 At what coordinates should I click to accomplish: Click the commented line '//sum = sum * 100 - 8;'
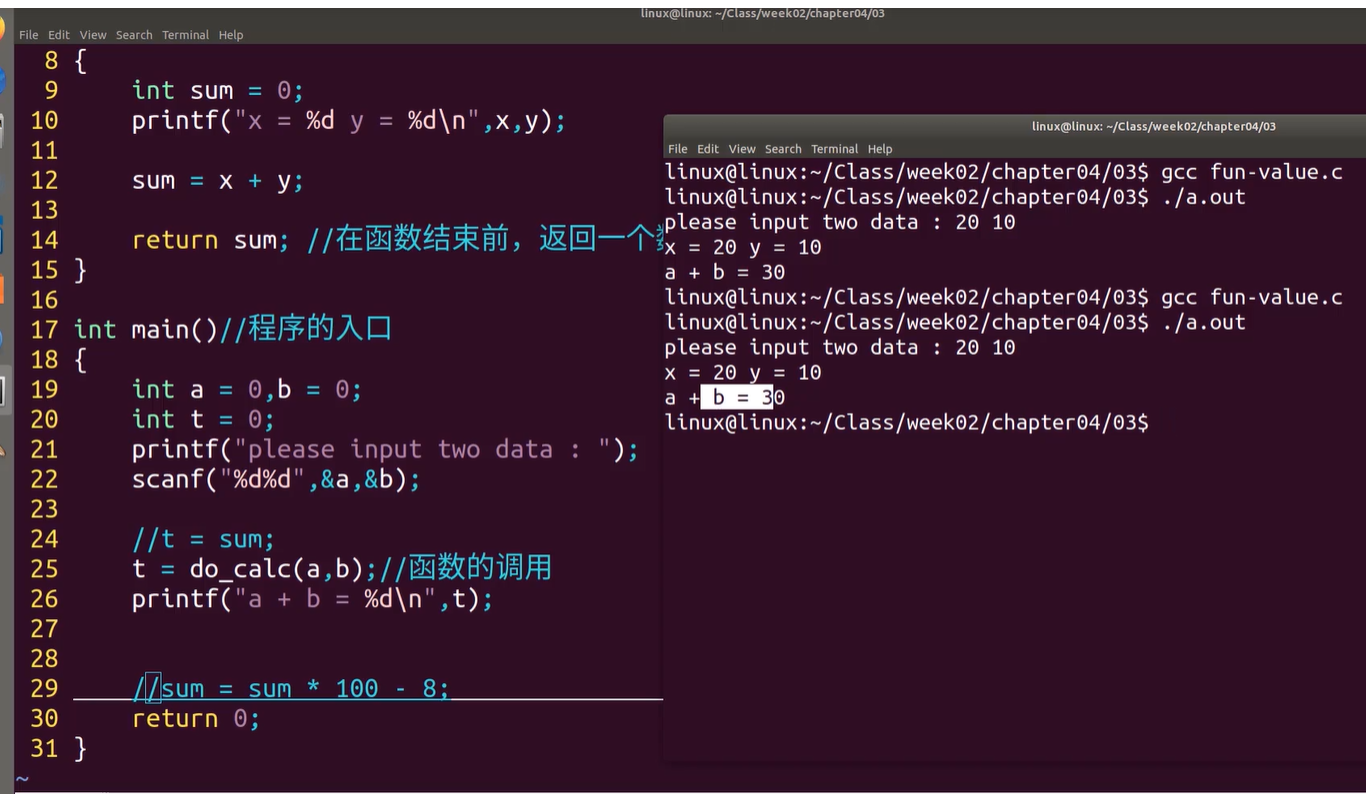291,688
